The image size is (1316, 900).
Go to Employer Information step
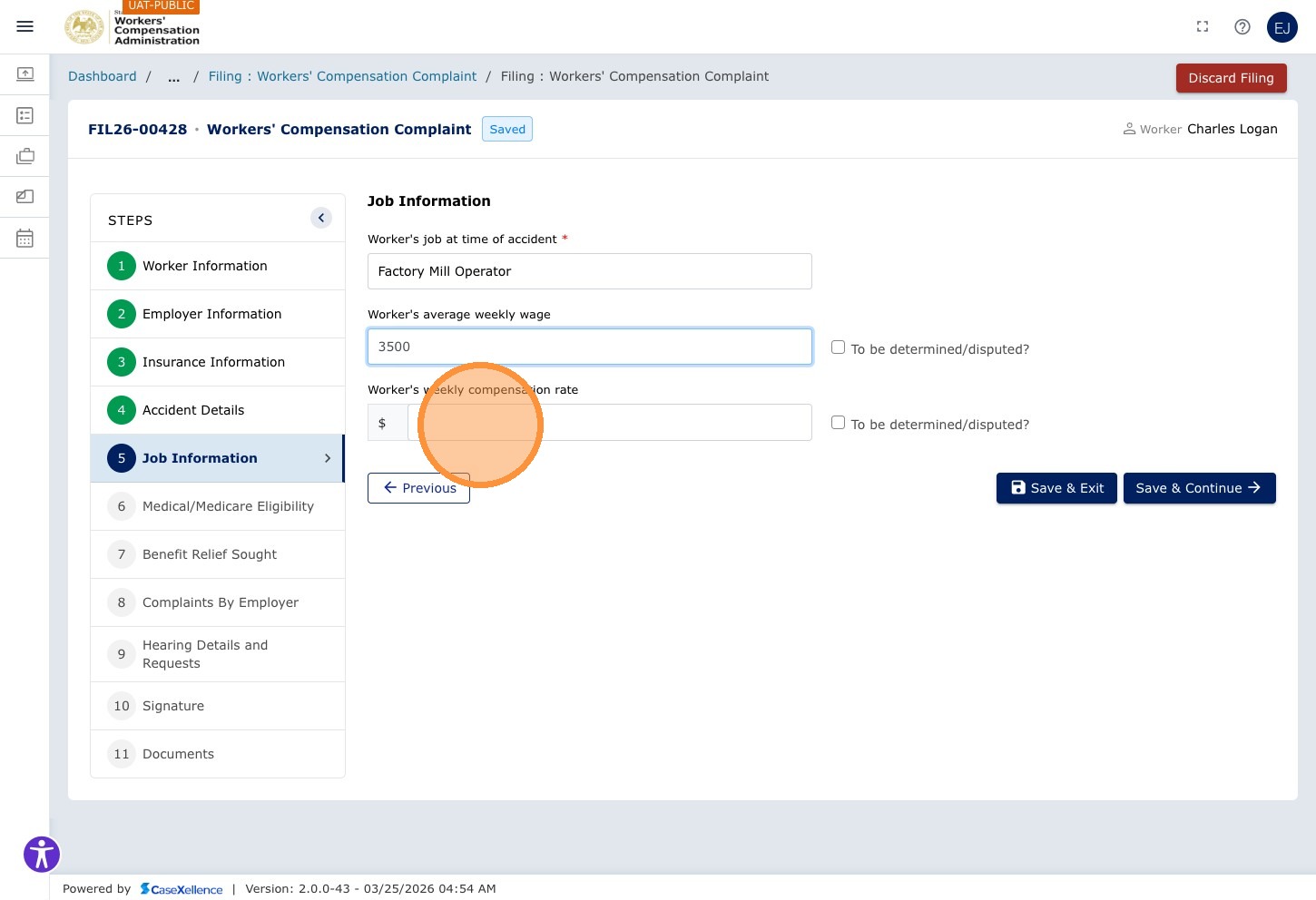click(x=218, y=314)
